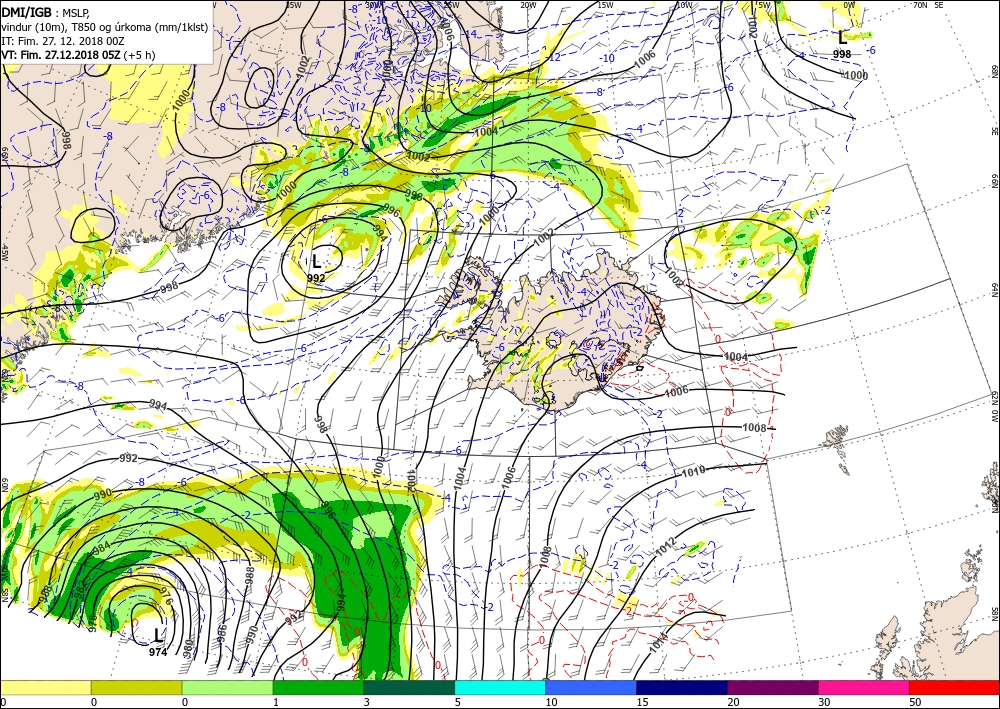Image resolution: width=1000 pixels, height=709 pixels.
Task: Click legend scale value '20'
Action: [733, 702]
